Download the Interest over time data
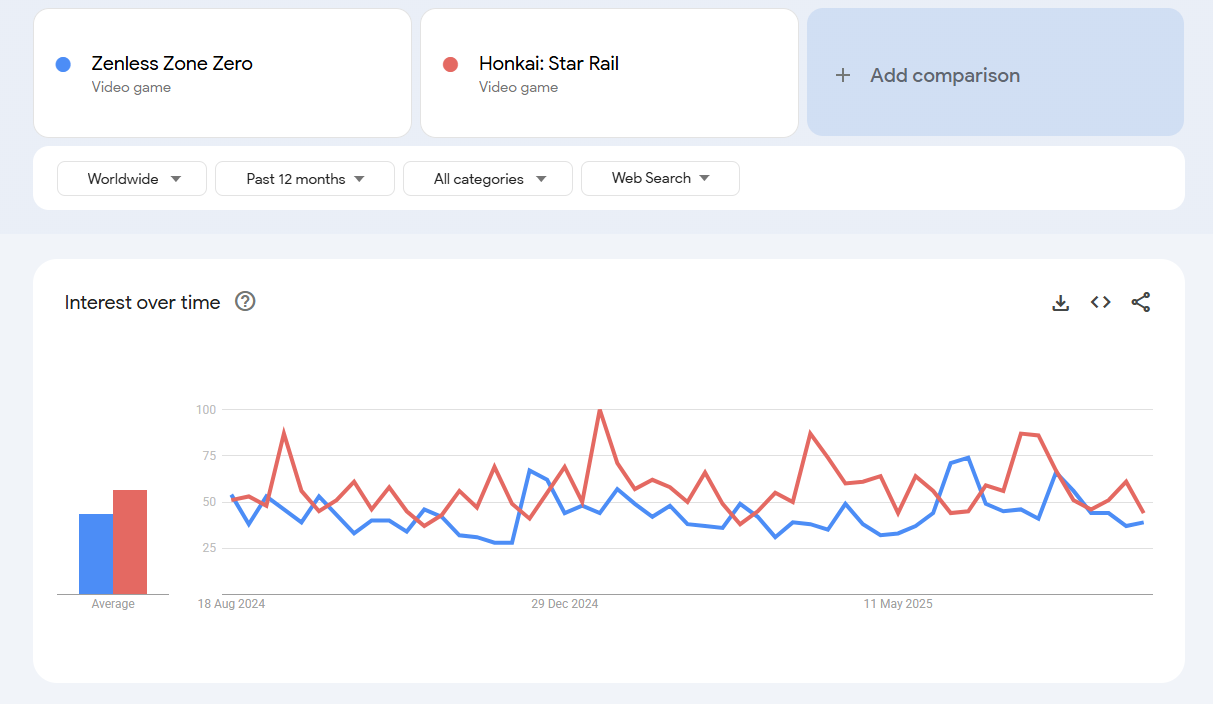The width and height of the screenshot is (1213, 704). [x=1061, y=302]
